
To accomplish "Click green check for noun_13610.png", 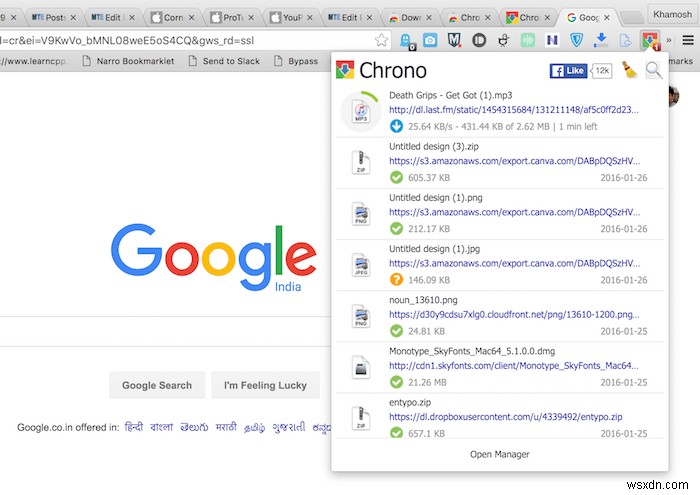I will pyautogui.click(x=396, y=331).
